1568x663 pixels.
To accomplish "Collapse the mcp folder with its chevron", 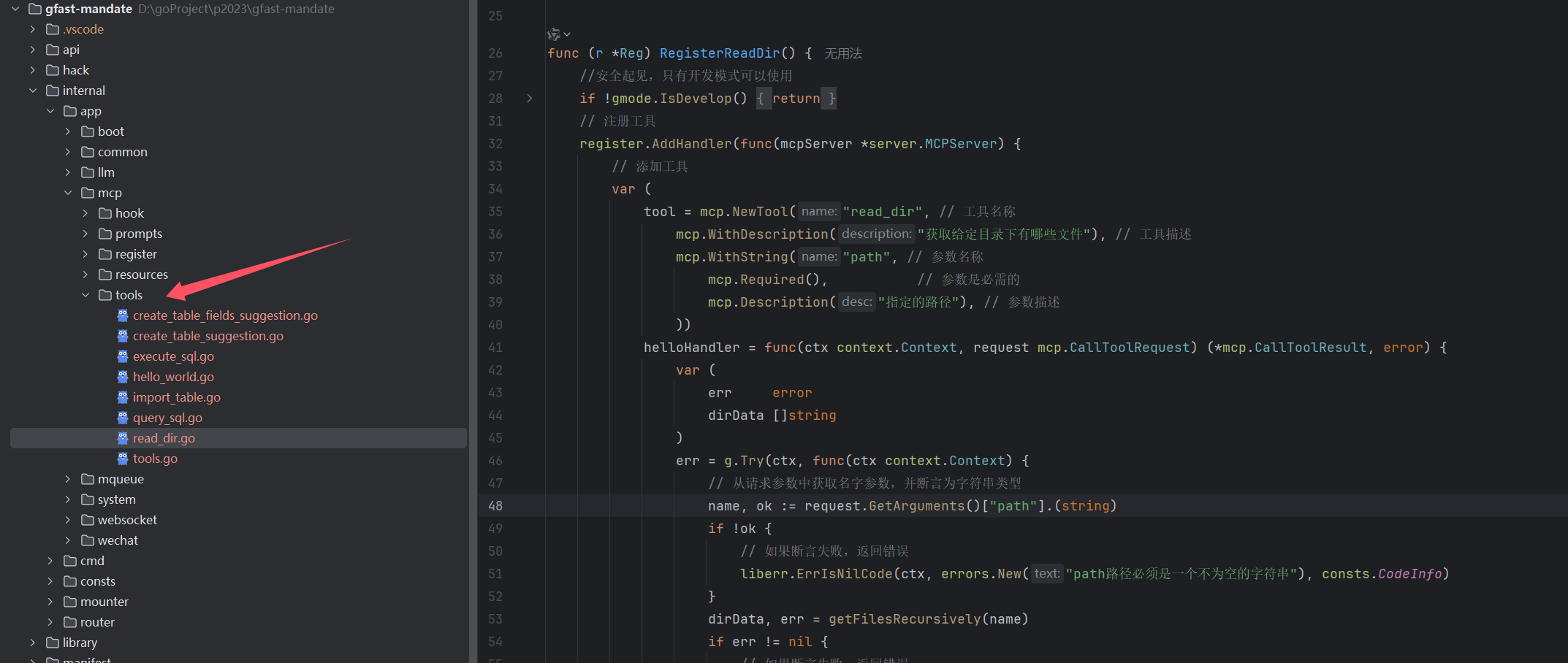I will [x=68, y=193].
